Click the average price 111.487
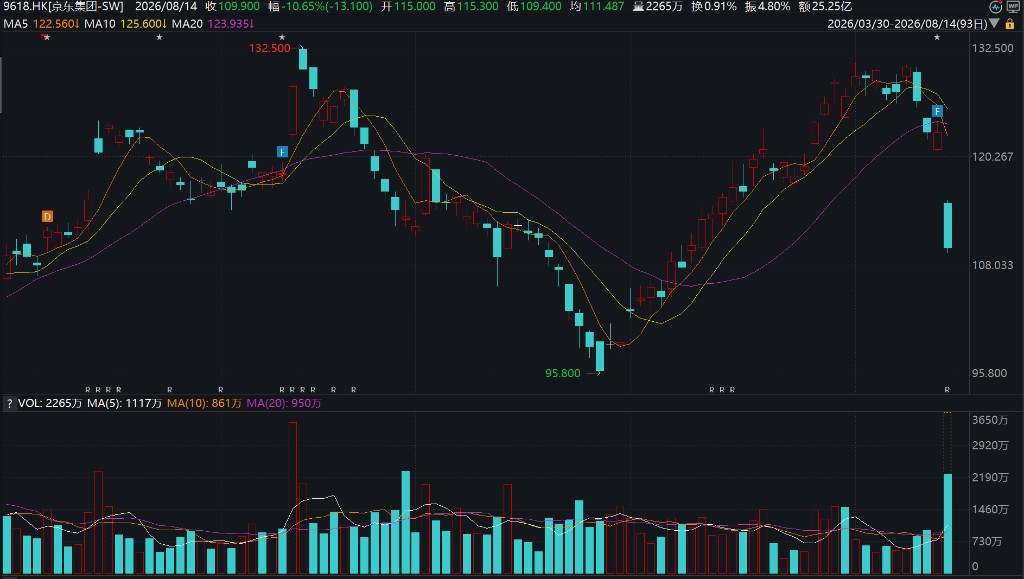The width and height of the screenshot is (1024, 579). click(x=604, y=7)
